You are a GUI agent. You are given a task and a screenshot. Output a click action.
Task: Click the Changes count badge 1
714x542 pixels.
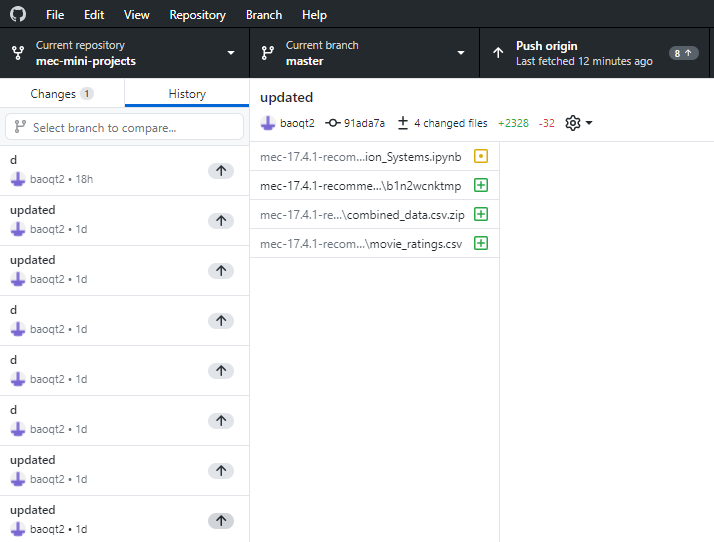pyautogui.click(x=87, y=93)
